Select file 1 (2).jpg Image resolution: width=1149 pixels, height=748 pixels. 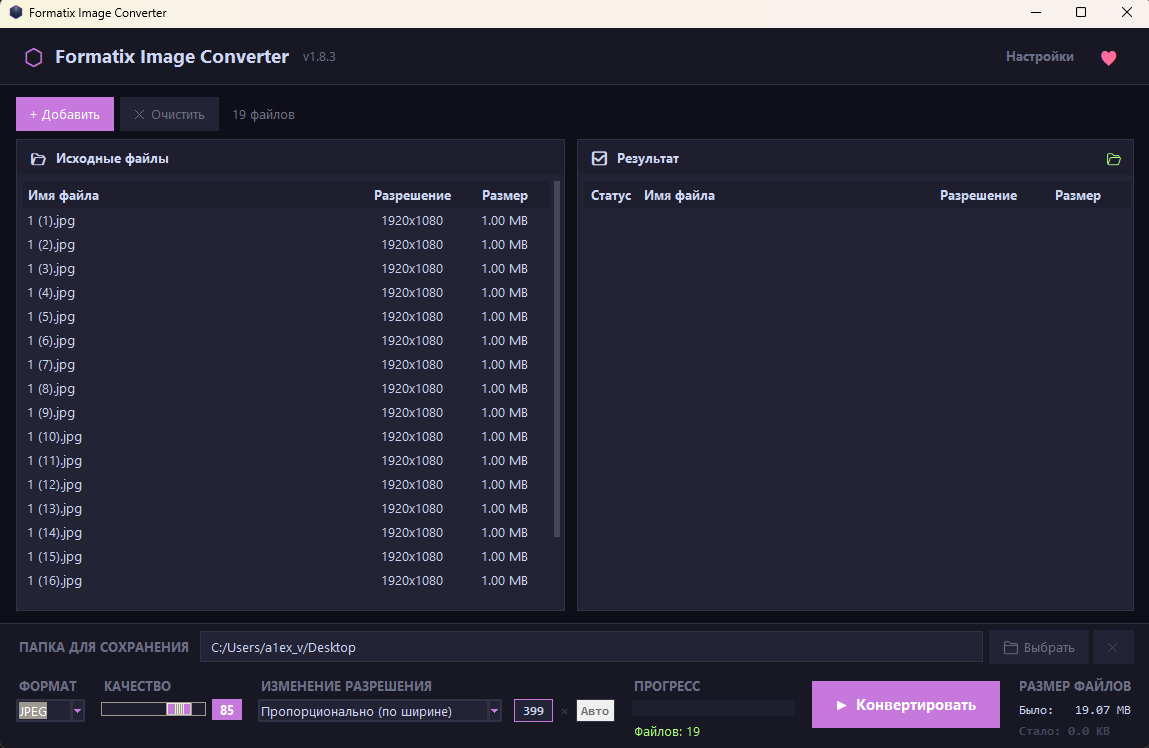(x=286, y=245)
